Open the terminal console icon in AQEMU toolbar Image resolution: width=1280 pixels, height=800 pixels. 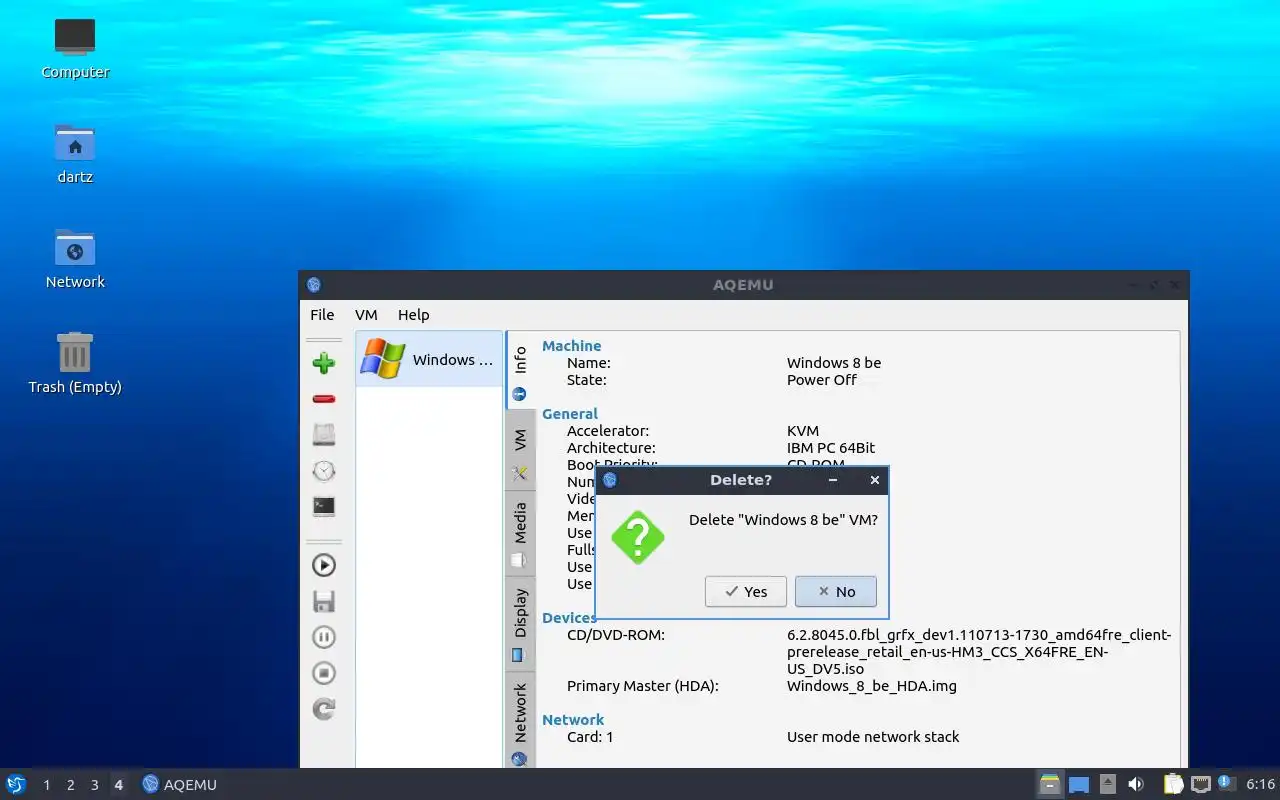tap(323, 507)
